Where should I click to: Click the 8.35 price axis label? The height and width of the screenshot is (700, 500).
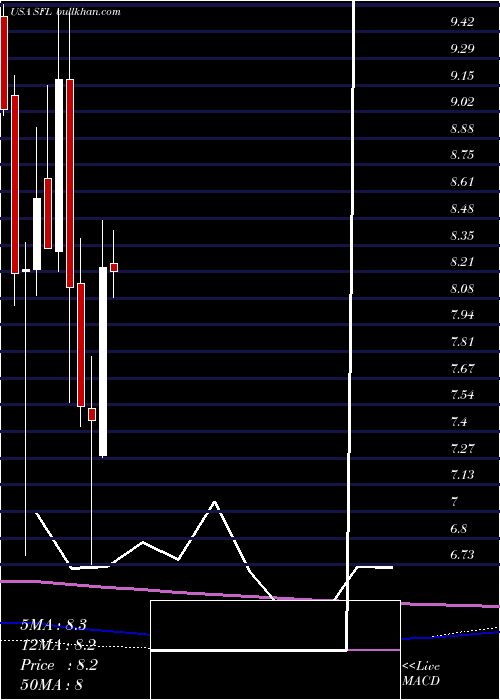[x=462, y=235]
